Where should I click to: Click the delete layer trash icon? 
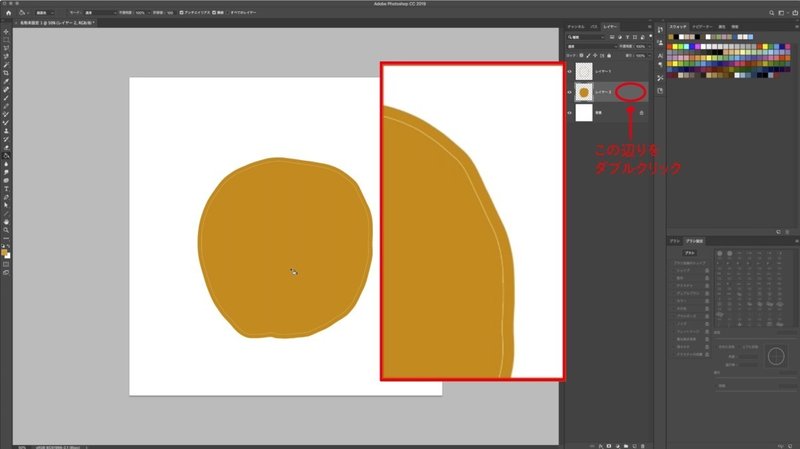[642, 446]
